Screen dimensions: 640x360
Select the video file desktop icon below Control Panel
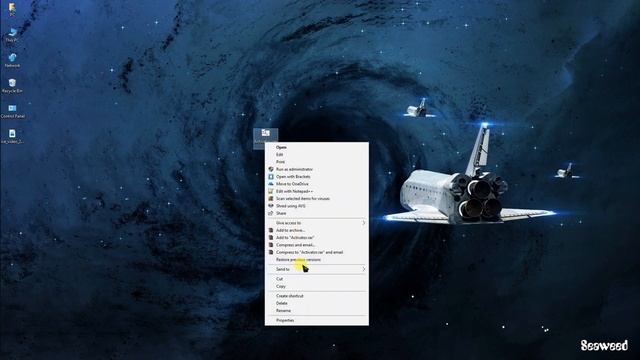tap(12, 136)
